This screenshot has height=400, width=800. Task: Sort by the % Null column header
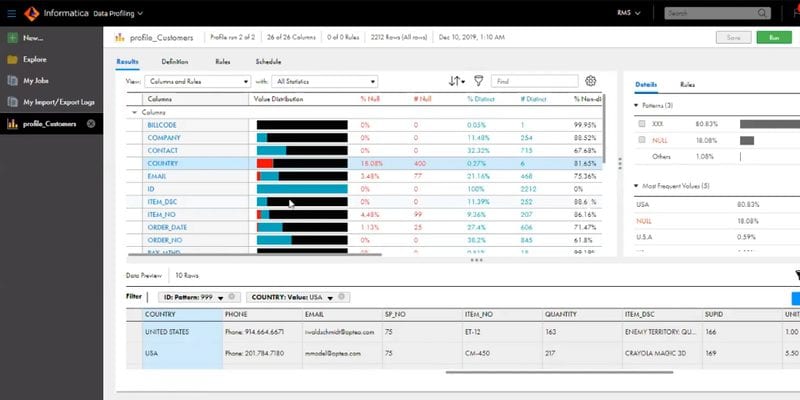[370, 99]
